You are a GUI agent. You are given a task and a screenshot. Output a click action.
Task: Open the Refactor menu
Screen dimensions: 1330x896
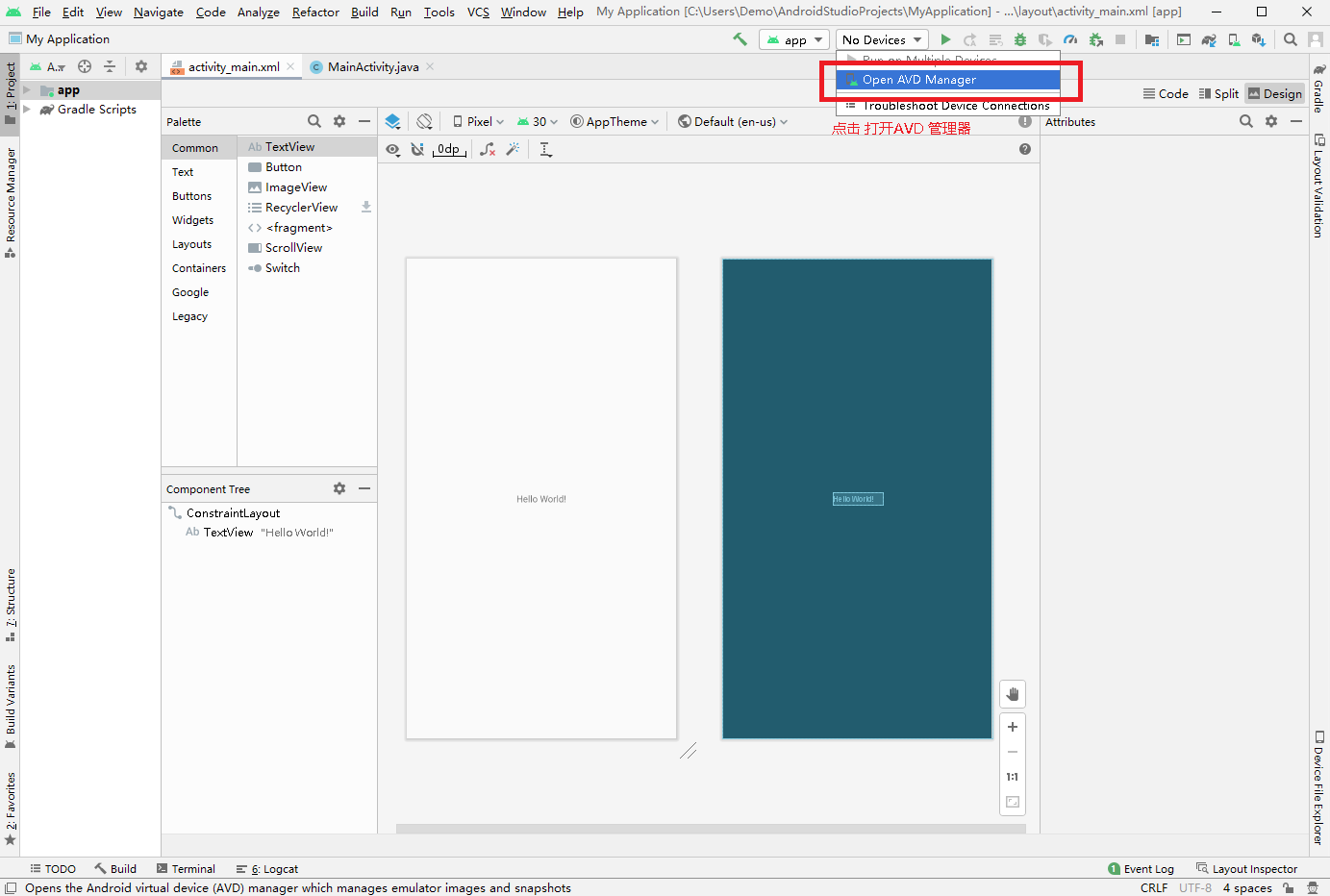click(315, 12)
